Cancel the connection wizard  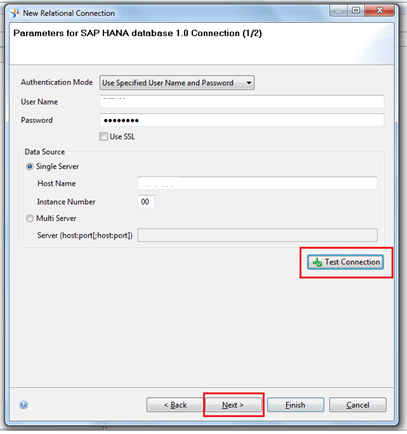[358, 405]
